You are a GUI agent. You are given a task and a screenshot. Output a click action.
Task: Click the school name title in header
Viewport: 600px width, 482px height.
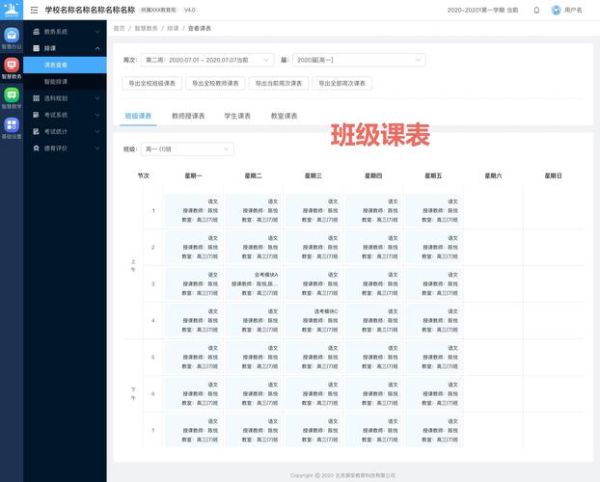click(90, 10)
